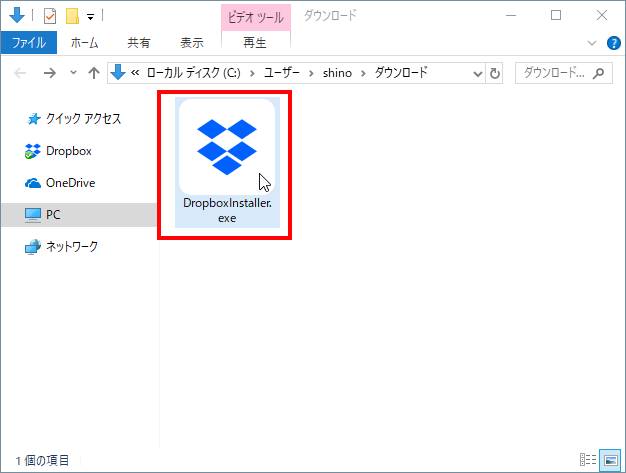The image size is (626, 473).
Task: Click the ダウンロード search box
Action: (x=563, y=73)
